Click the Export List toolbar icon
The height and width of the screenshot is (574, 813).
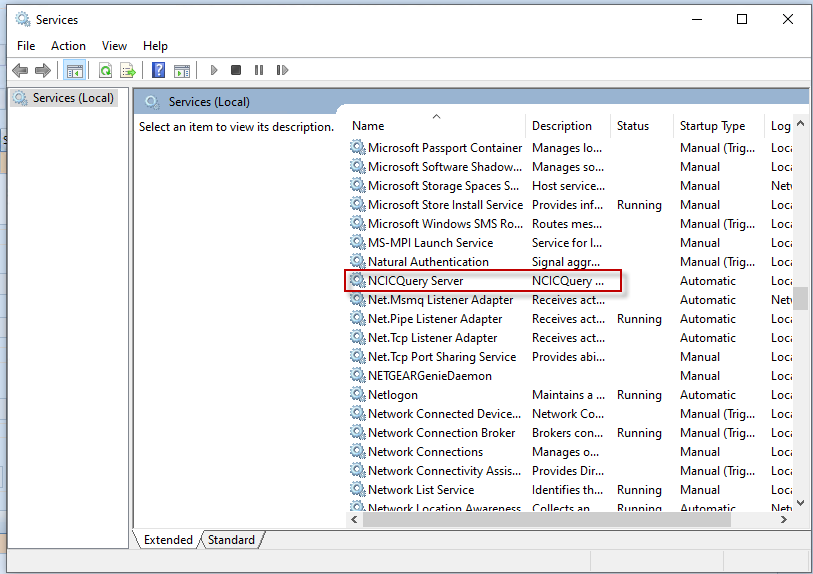[x=128, y=70]
